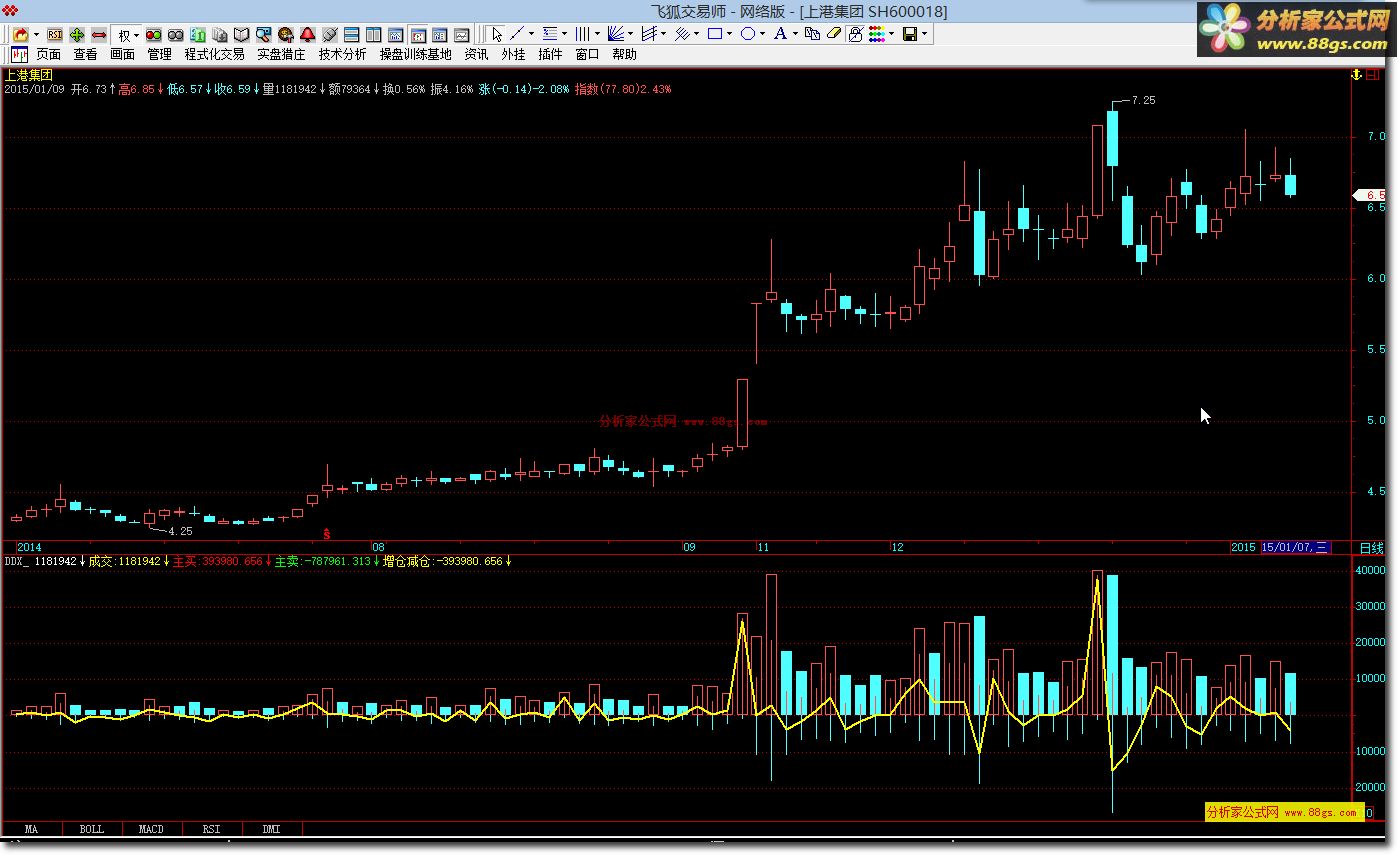Click the red horizontal double-arrow icon
Screen dimensions: 1399x855
[x=98, y=34]
